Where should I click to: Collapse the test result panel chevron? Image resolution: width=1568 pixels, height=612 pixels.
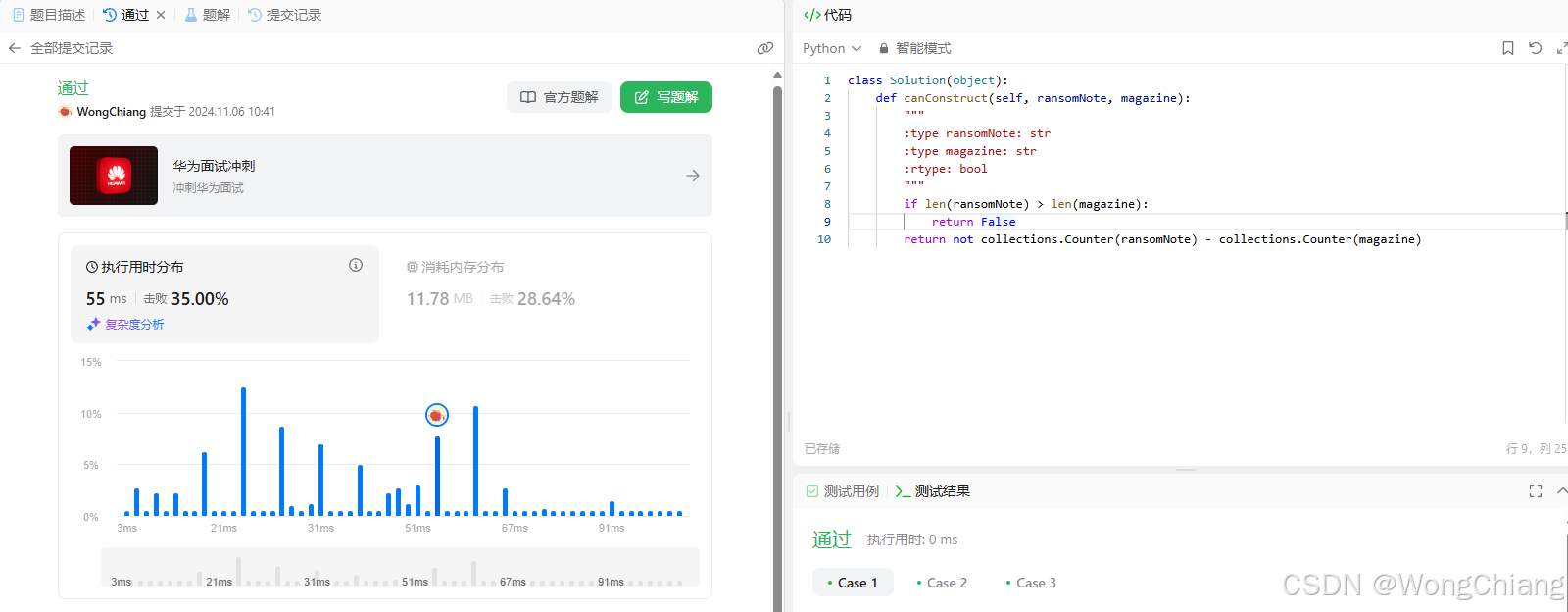(1562, 491)
